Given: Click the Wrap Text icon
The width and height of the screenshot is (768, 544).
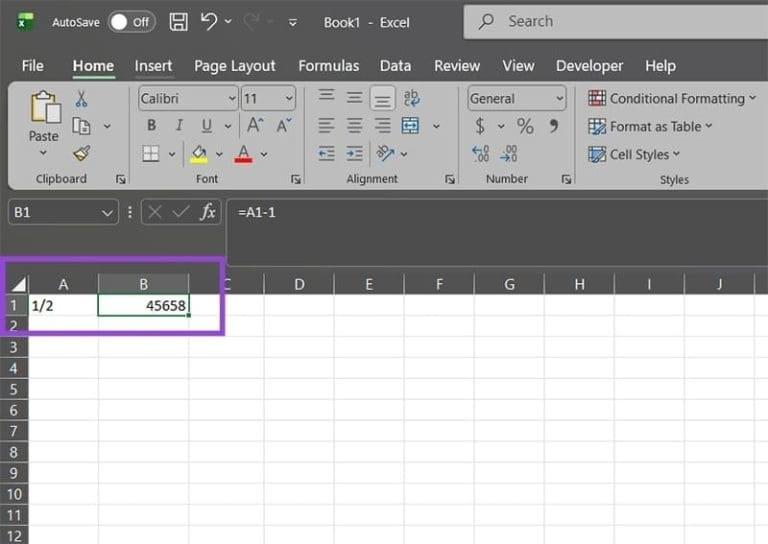Looking at the screenshot, I should 411,98.
